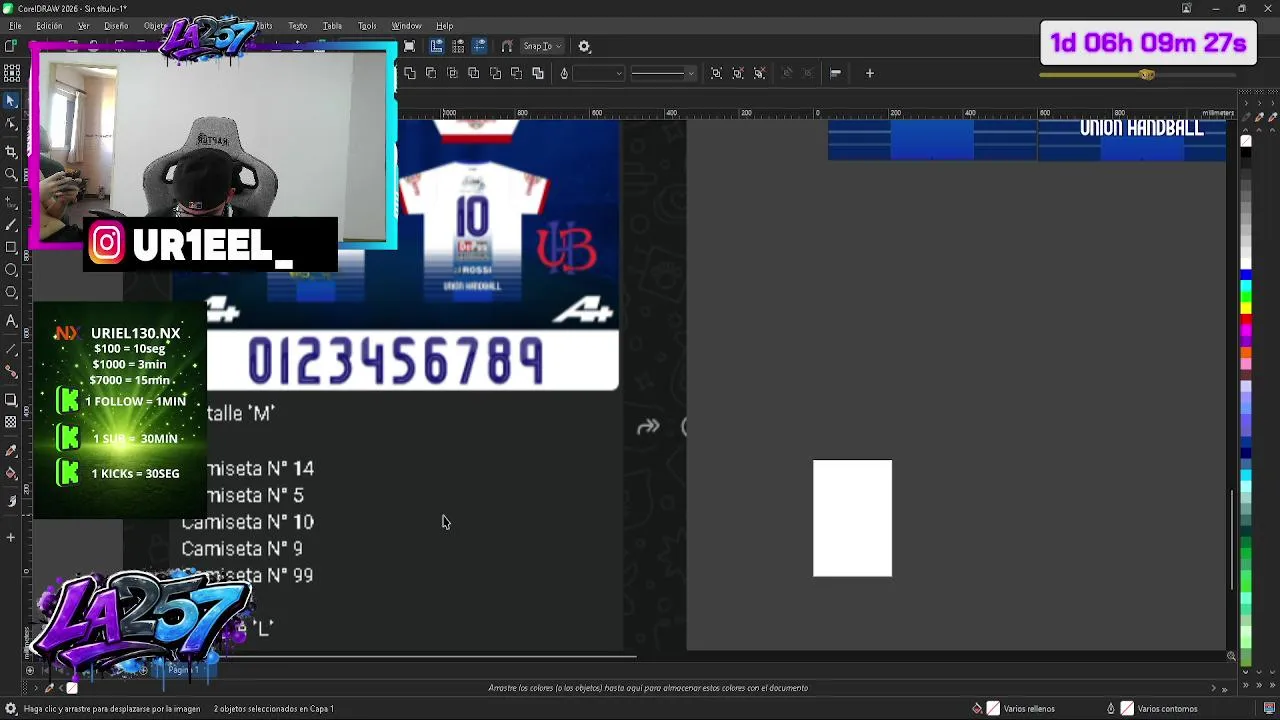Click the 'Camiseta N° 10' text
Screen dimensions: 1280x720
pyautogui.click(x=247, y=522)
